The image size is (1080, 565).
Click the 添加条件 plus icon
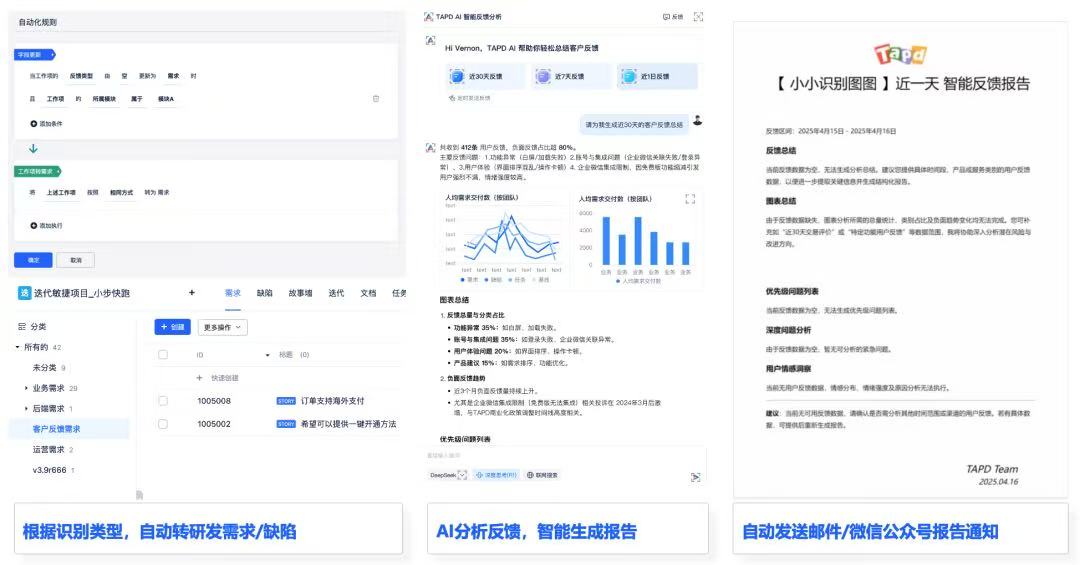tap(33, 124)
